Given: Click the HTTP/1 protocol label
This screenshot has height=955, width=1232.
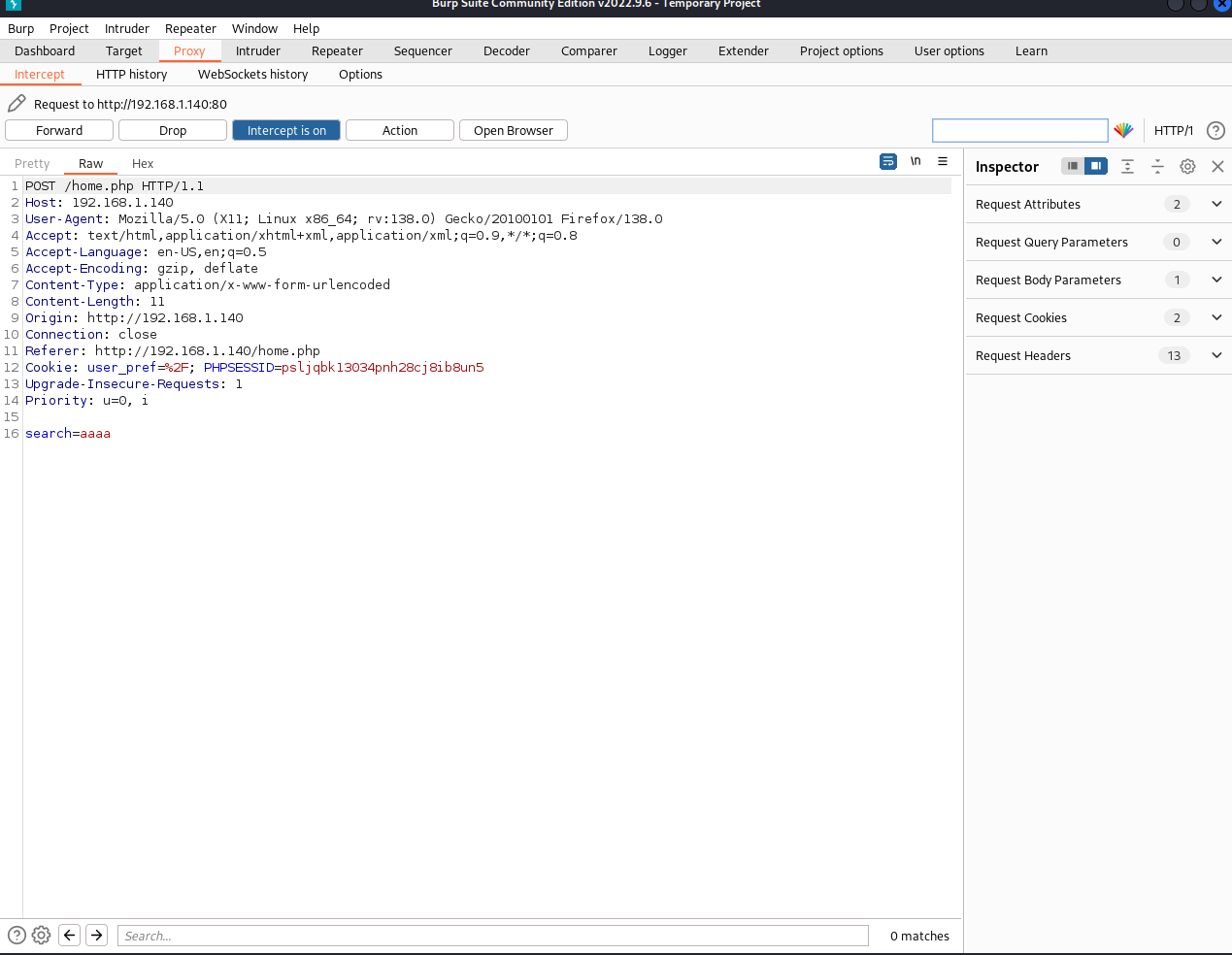Looking at the screenshot, I should 1174,130.
